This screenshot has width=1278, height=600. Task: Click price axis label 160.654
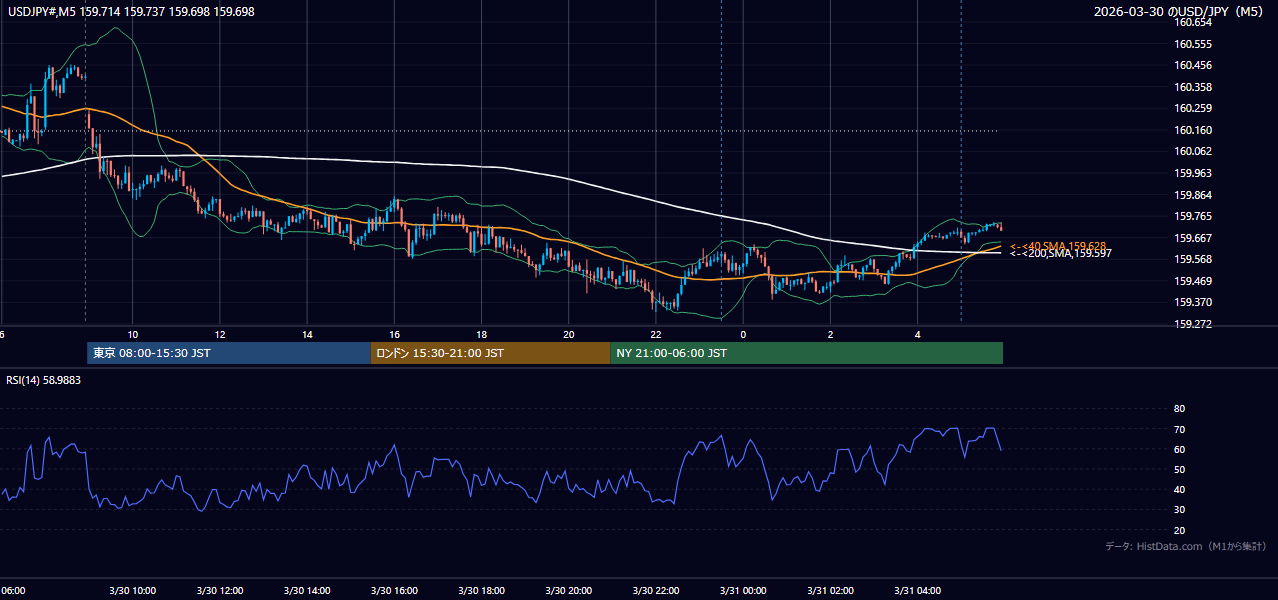1193,22
